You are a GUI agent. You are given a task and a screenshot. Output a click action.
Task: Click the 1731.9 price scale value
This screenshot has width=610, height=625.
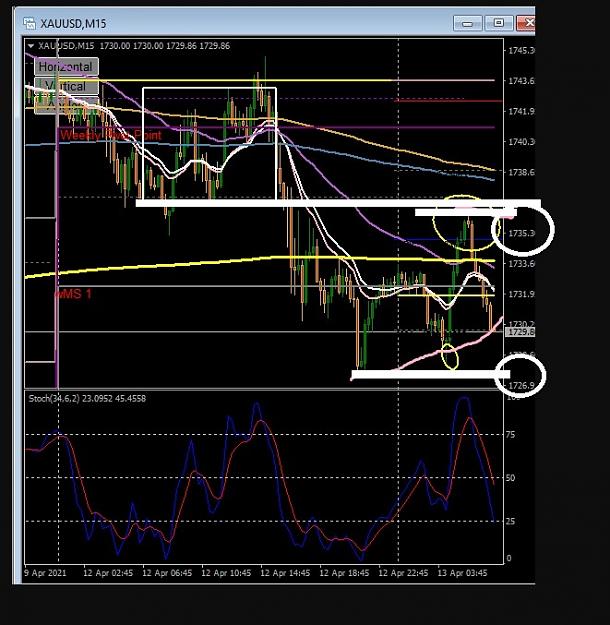(521, 294)
